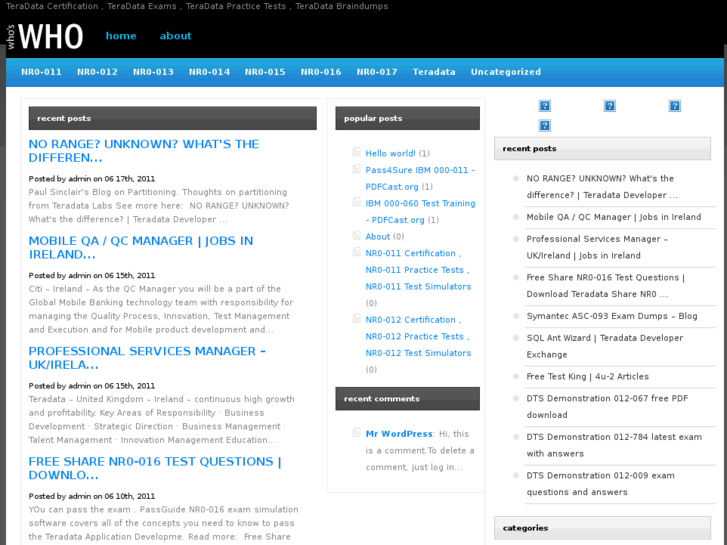Select the Uncategorized category tab
The height and width of the screenshot is (545, 727).
pyautogui.click(x=506, y=72)
